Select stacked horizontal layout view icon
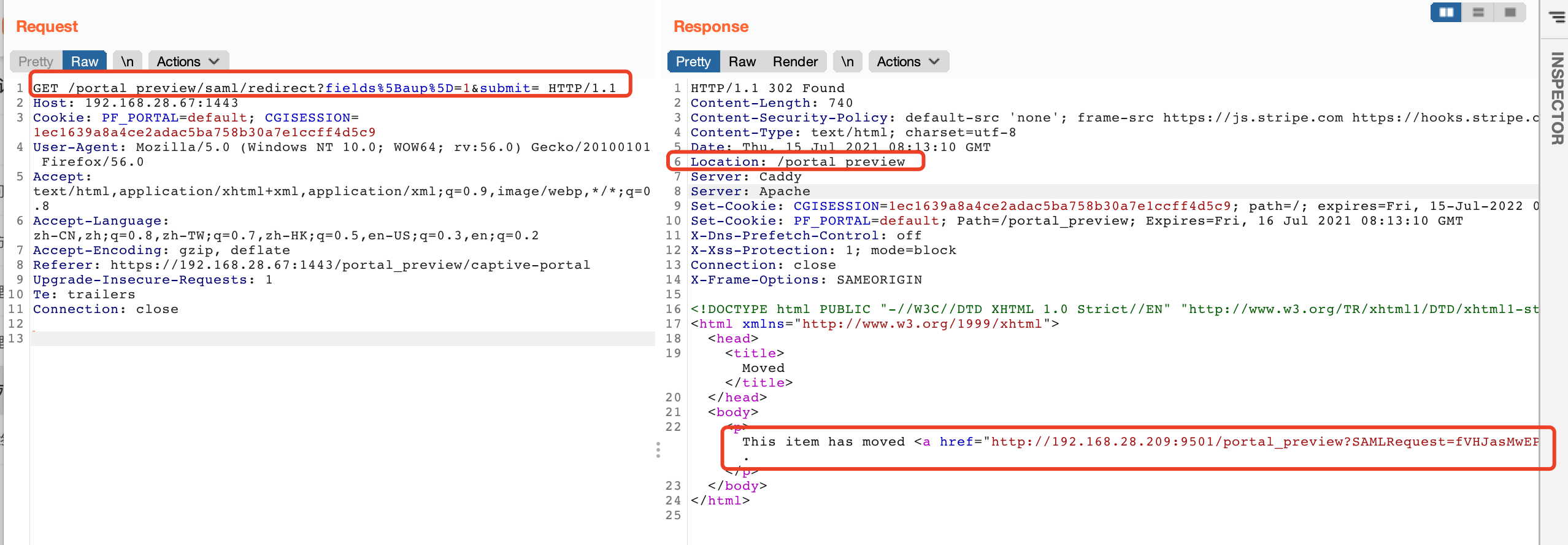Screen dimensions: 1568x545 [x=1478, y=12]
